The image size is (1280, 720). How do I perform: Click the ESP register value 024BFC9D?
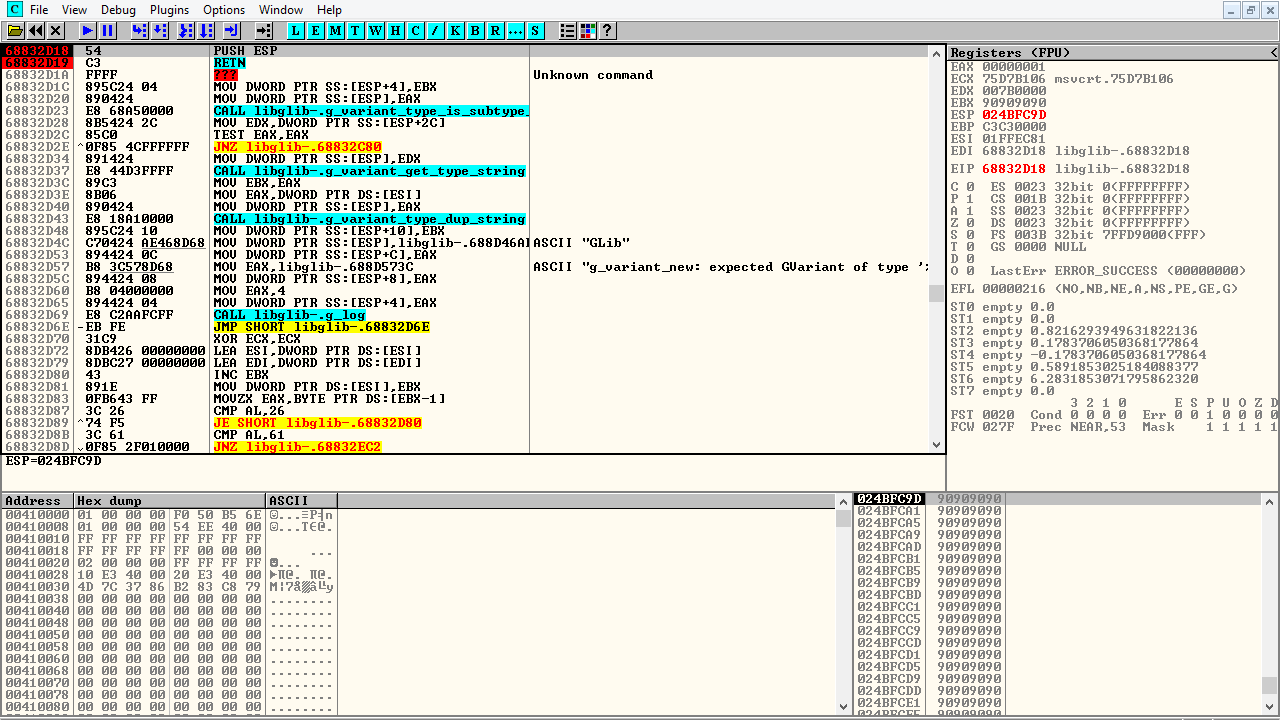(1014, 115)
